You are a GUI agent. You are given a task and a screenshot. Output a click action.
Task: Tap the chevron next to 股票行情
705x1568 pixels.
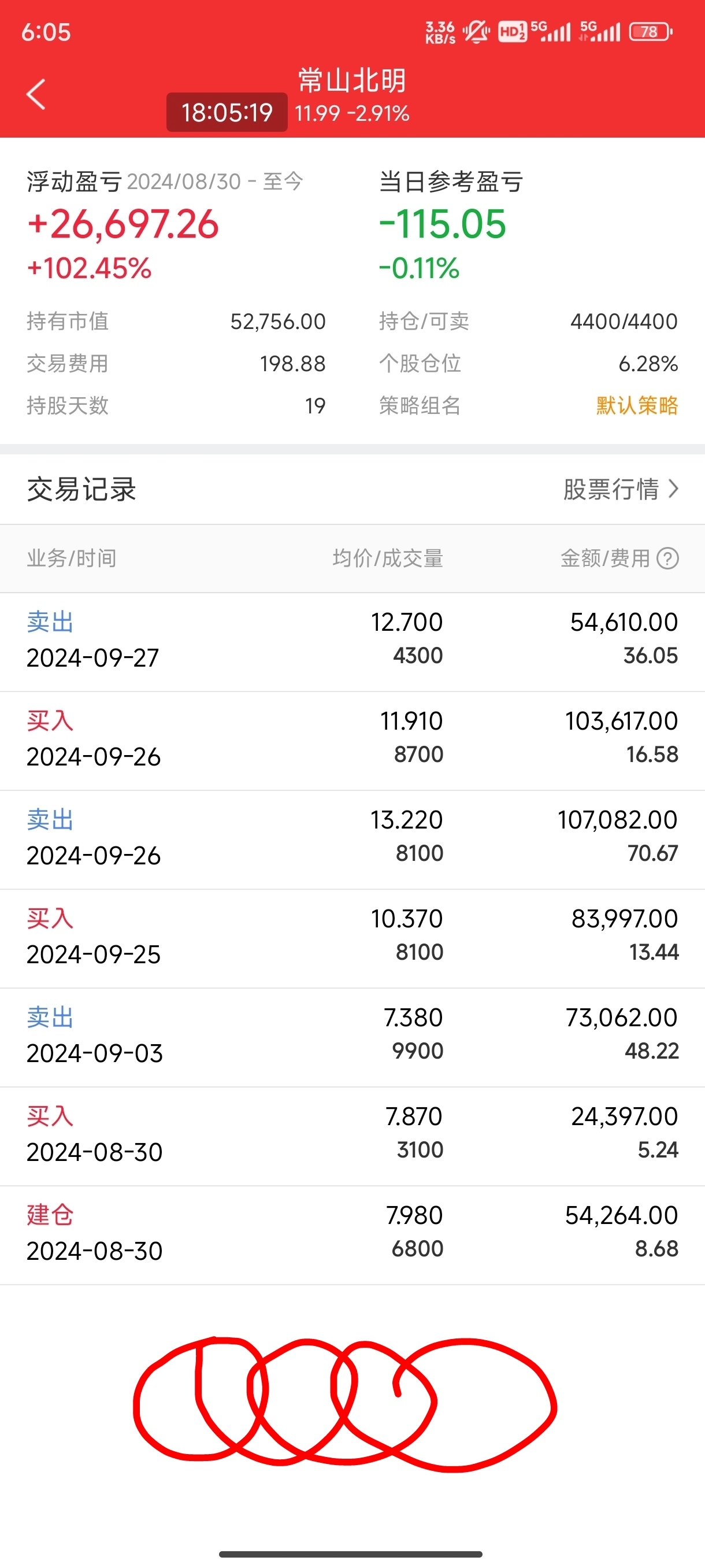pos(673,489)
